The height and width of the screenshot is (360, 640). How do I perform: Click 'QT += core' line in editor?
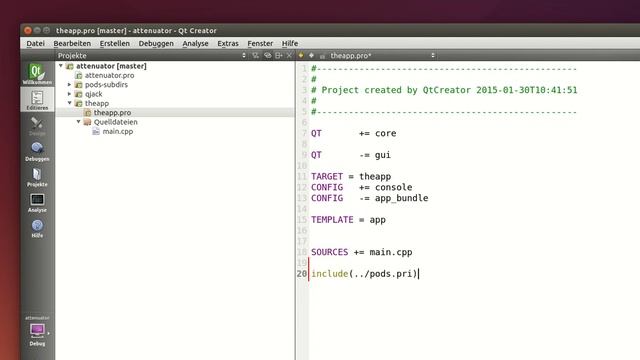tap(353, 133)
